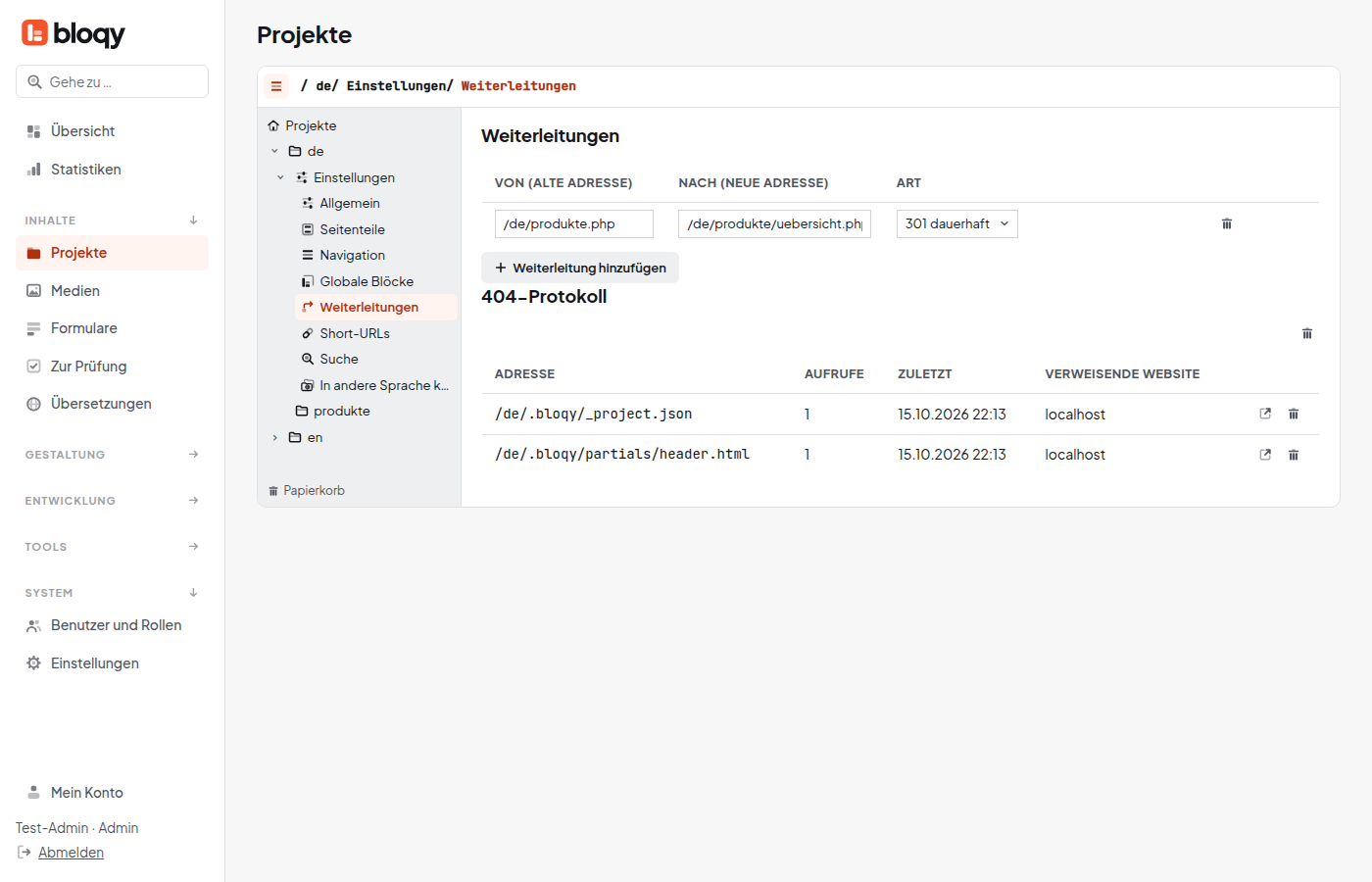Expand the en folder chevron

pos(274,437)
